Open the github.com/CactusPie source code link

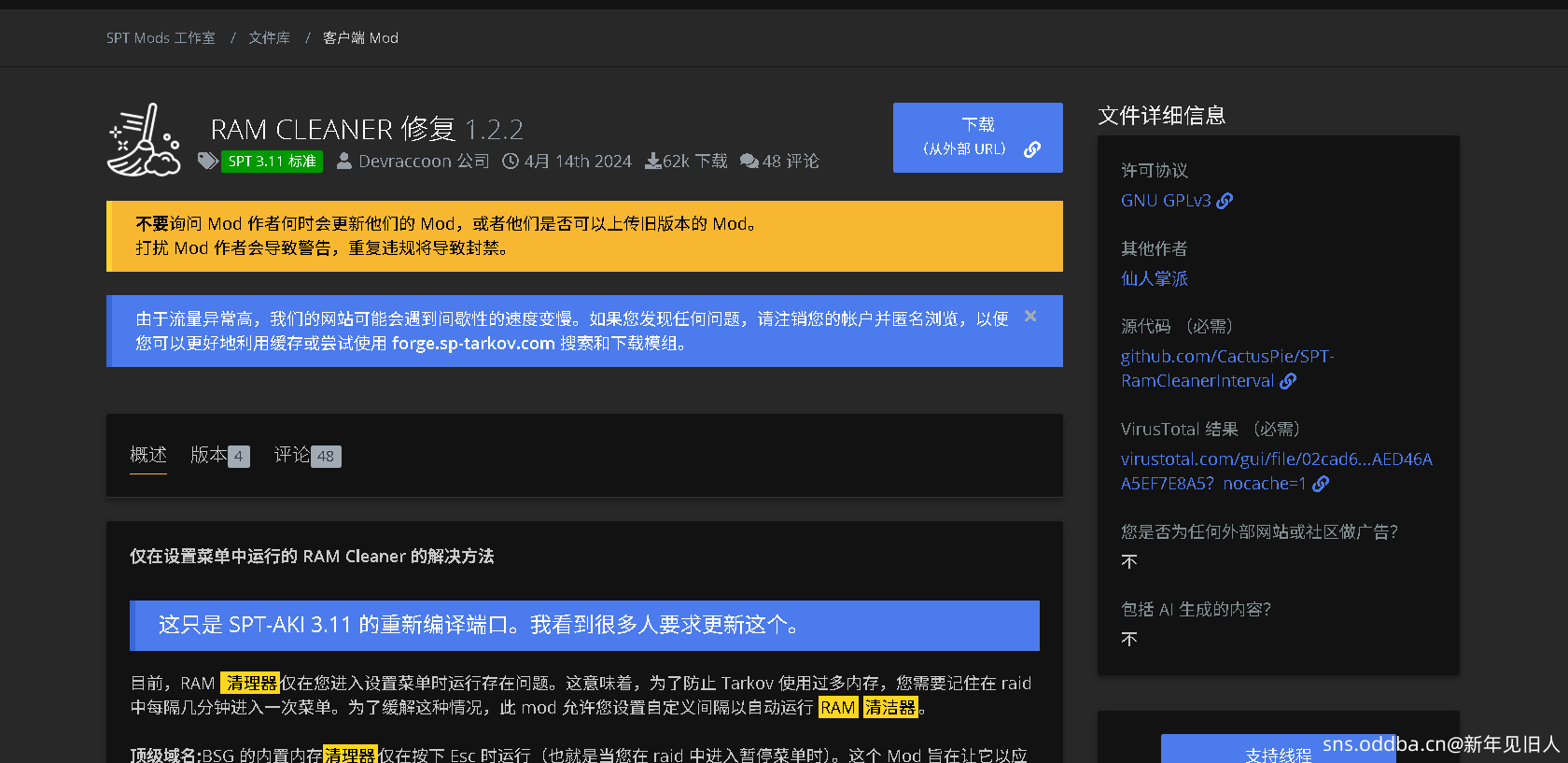1227,368
